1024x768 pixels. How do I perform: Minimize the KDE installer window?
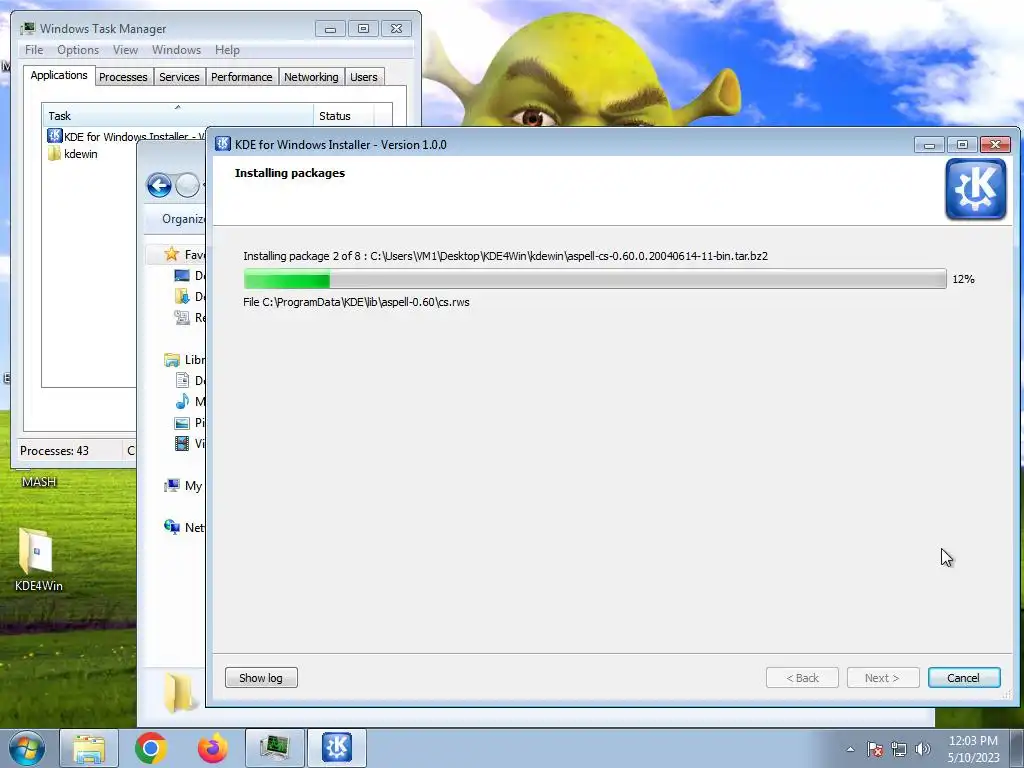pyautogui.click(x=929, y=145)
